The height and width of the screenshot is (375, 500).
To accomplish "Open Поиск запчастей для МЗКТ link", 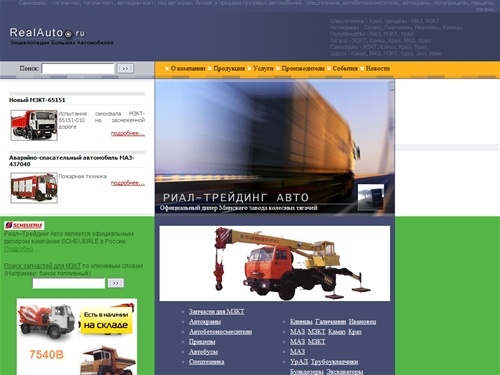I will pos(42,266).
